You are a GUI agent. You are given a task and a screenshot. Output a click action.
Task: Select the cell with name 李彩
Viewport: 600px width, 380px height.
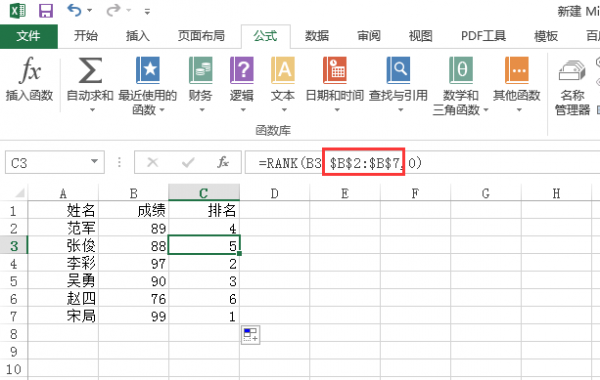point(63,263)
